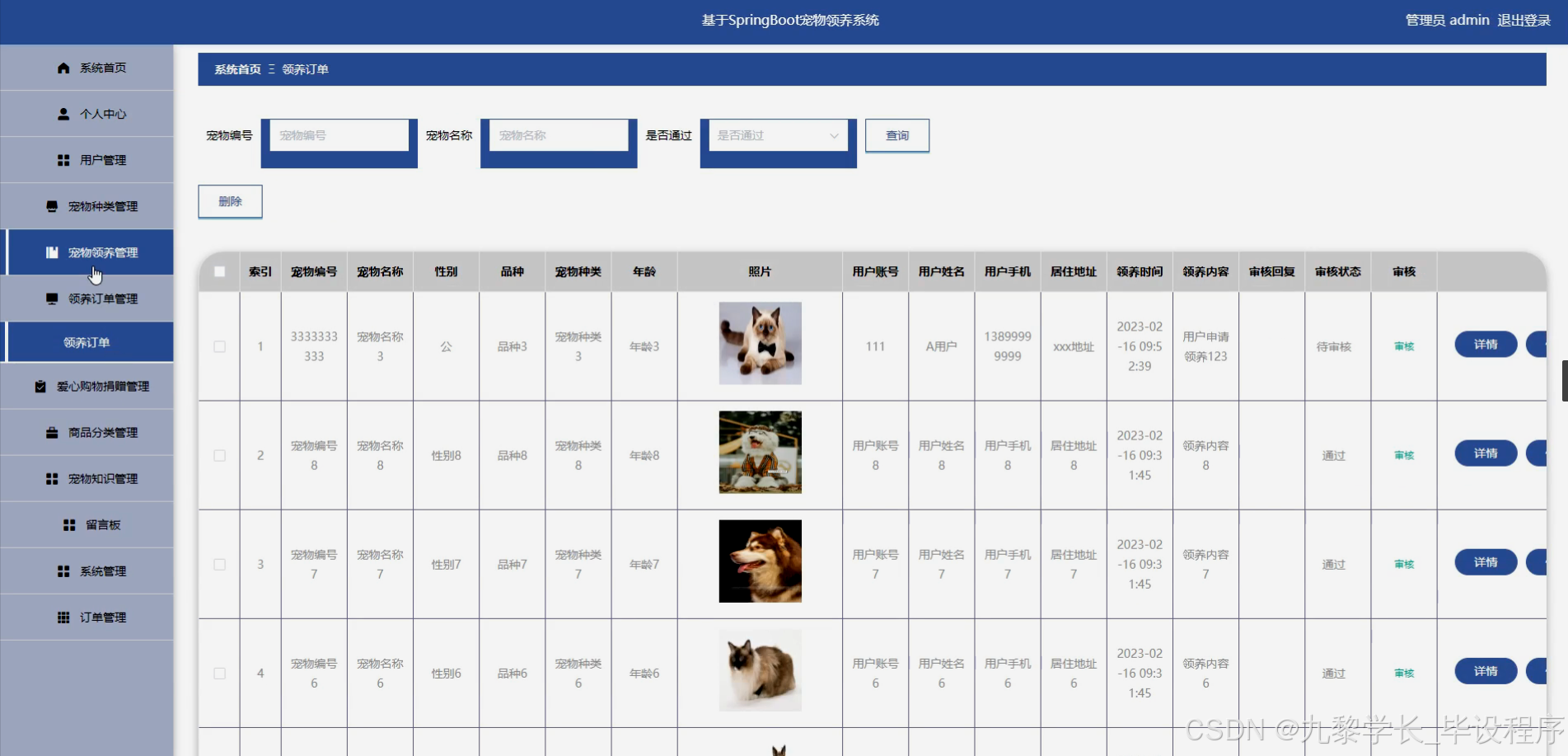Click 系统首页 in the breadcrumb
This screenshot has height=756, width=1568.
[x=237, y=69]
